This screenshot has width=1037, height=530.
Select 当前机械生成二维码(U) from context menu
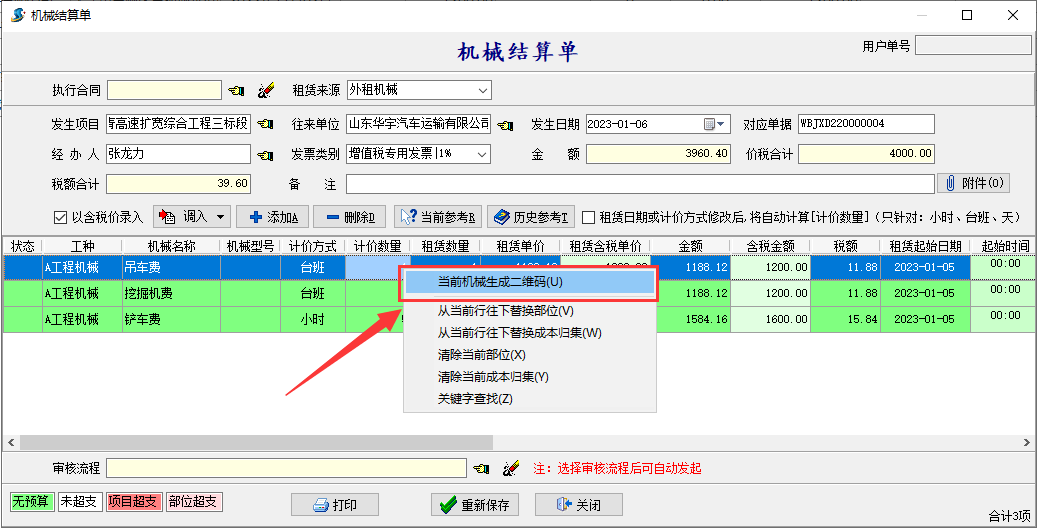[x=528, y=283]
